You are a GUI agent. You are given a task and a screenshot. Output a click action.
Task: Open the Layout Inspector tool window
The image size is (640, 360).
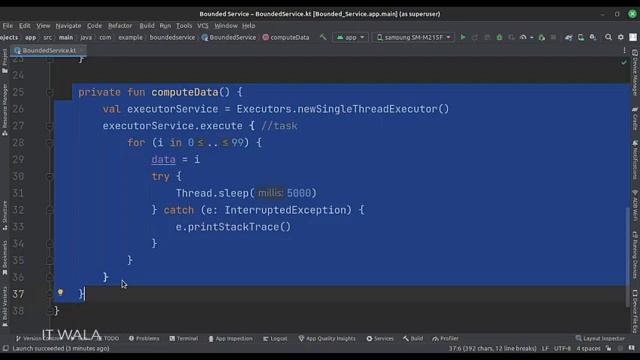(x=600, y=338)
